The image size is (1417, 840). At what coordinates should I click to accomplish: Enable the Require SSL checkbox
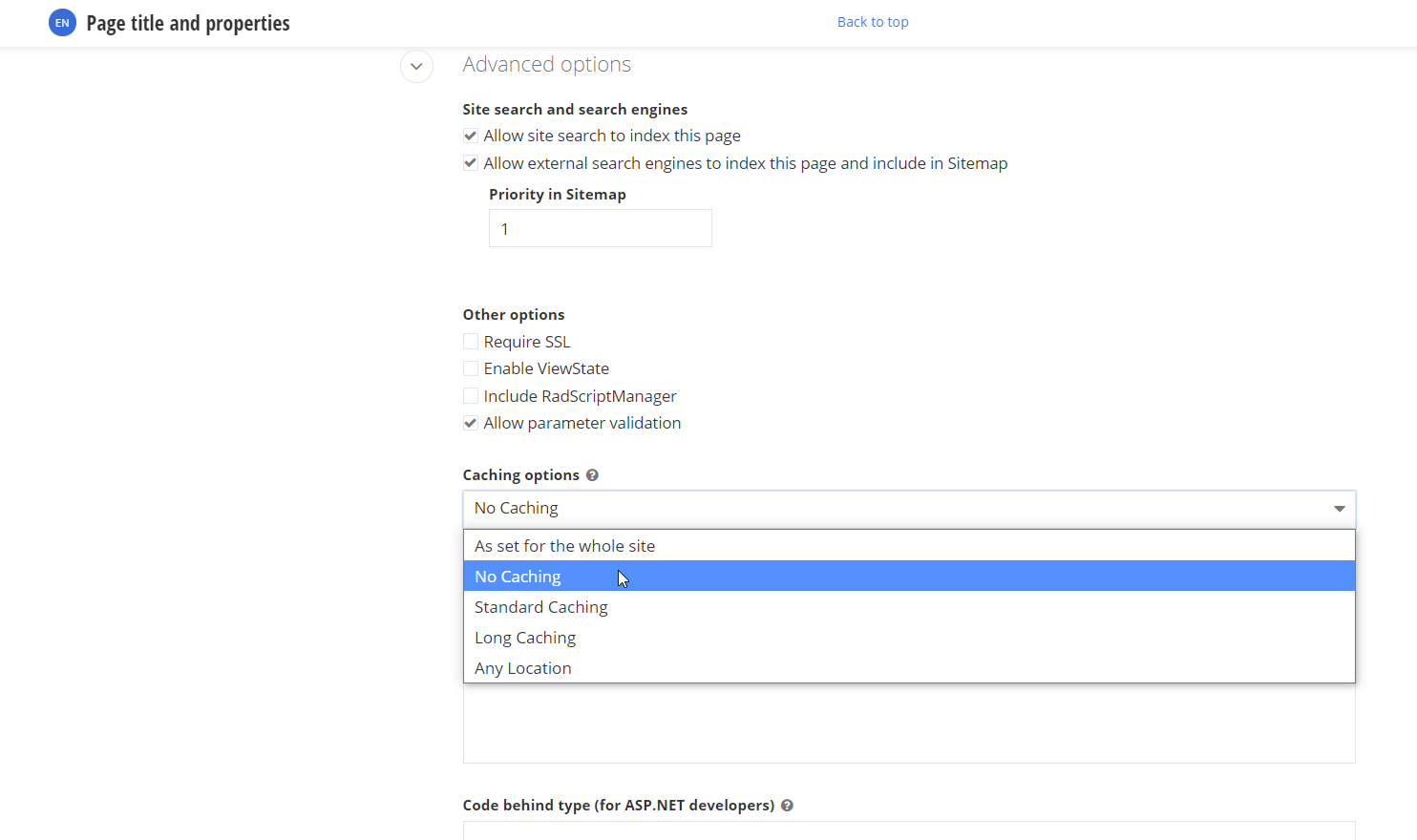click(471, 341)
